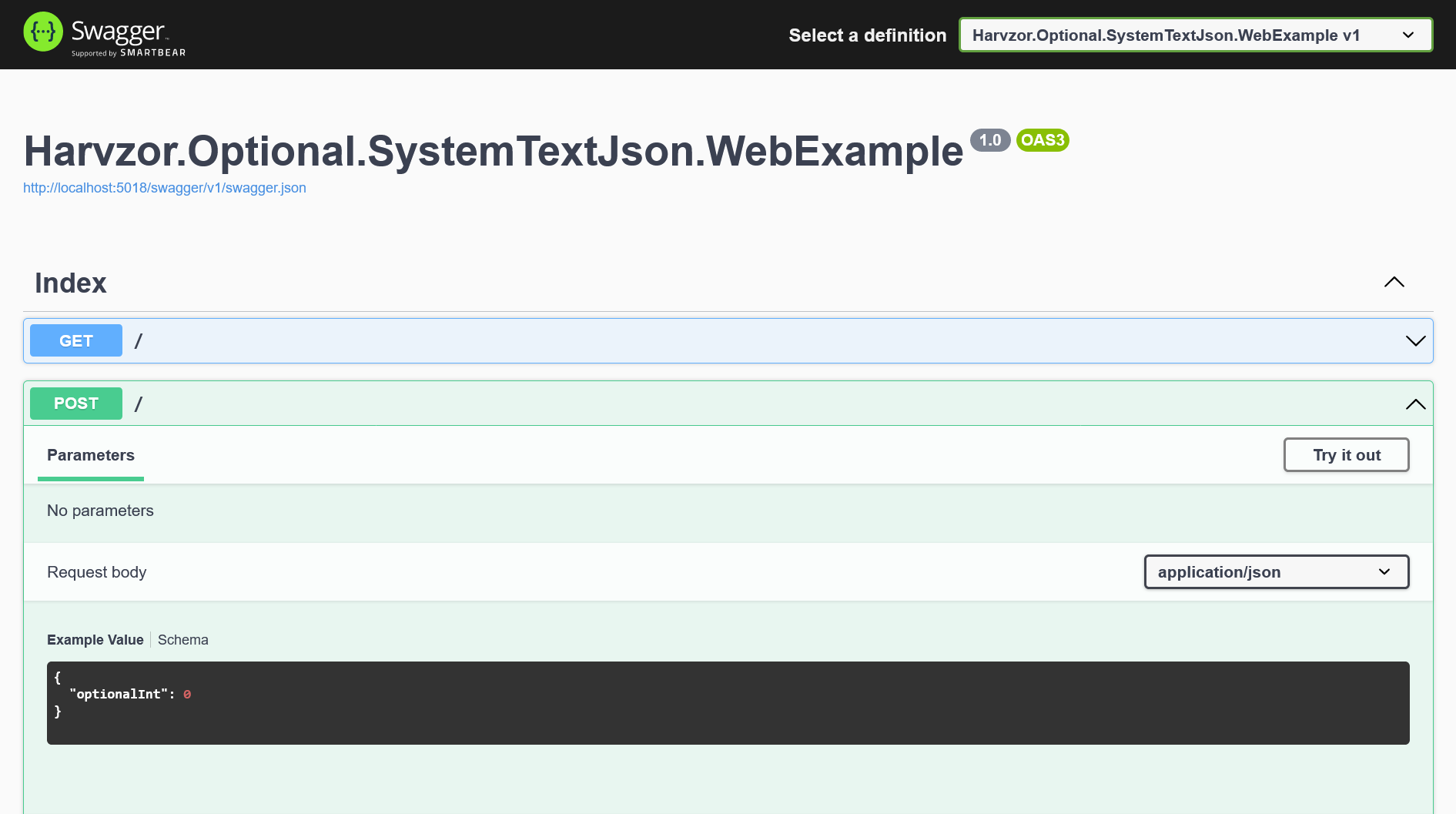
Task: Click the OAS3 badge
Action: 1043,140
